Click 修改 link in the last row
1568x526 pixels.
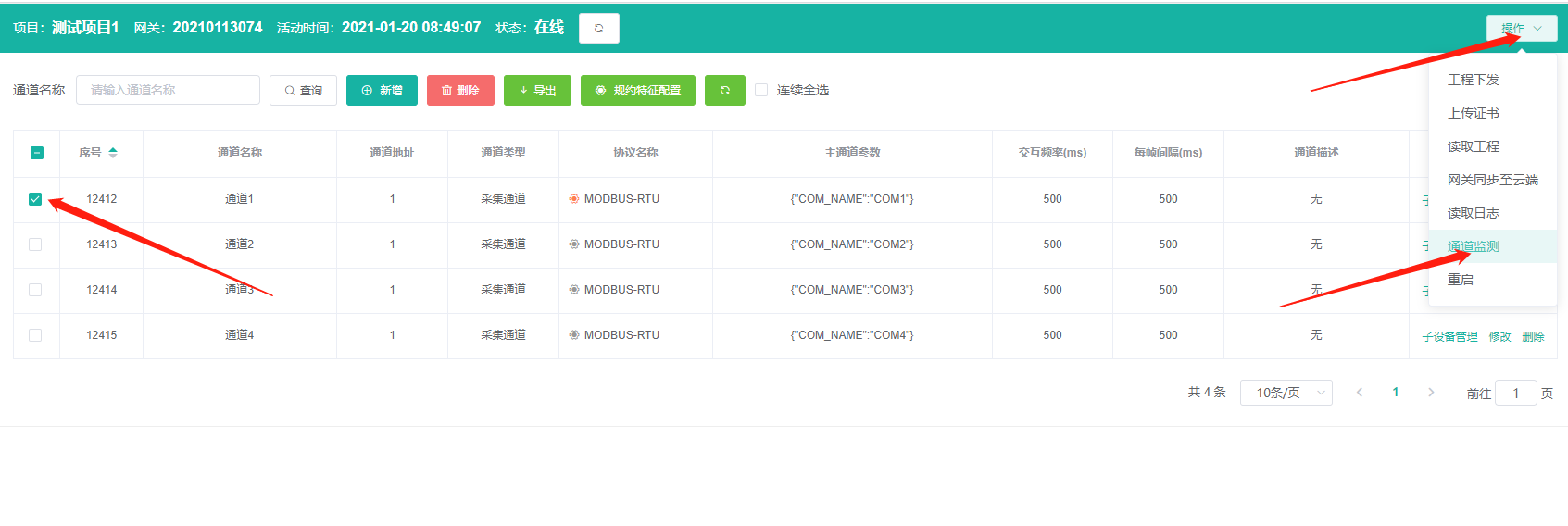pyautogui.click(x=1499, y=337)
